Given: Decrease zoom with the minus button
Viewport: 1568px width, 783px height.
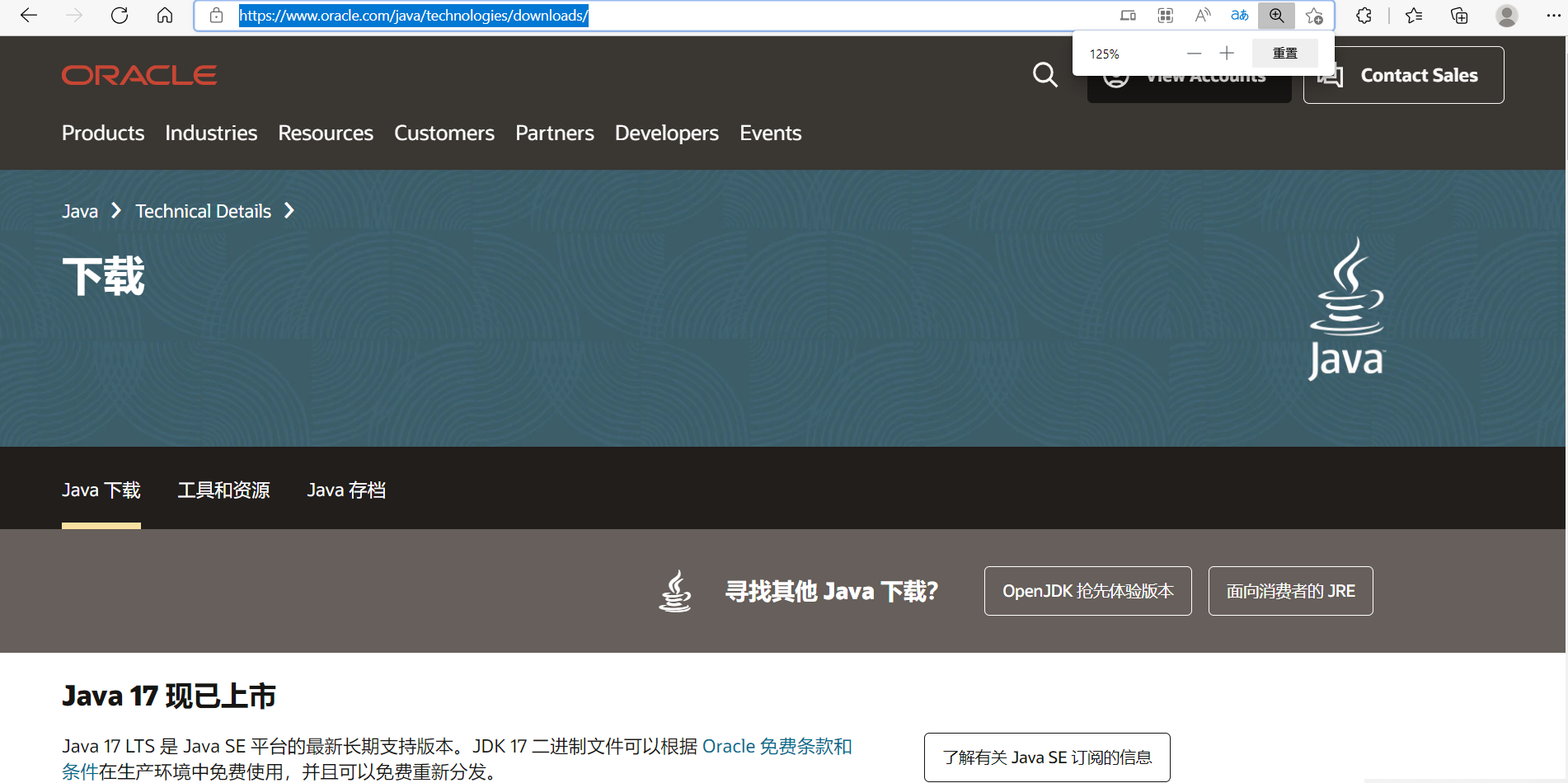Looking at the screenshot, I should click(x=1194, y=54).
